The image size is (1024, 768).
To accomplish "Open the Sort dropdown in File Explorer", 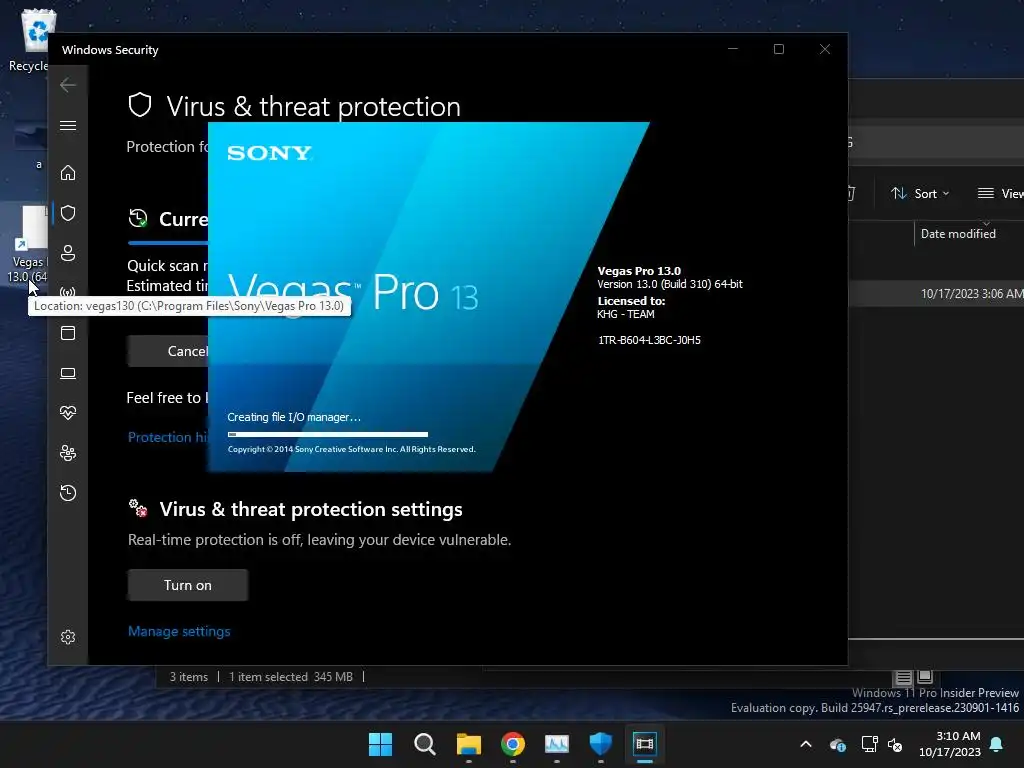I will (920, 194).
